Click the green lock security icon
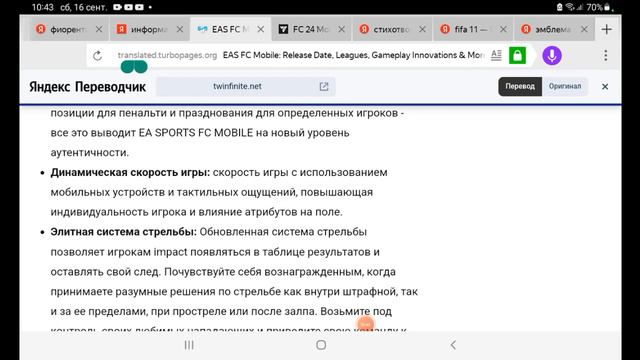The image size is (640, 360). click(517, 56)
